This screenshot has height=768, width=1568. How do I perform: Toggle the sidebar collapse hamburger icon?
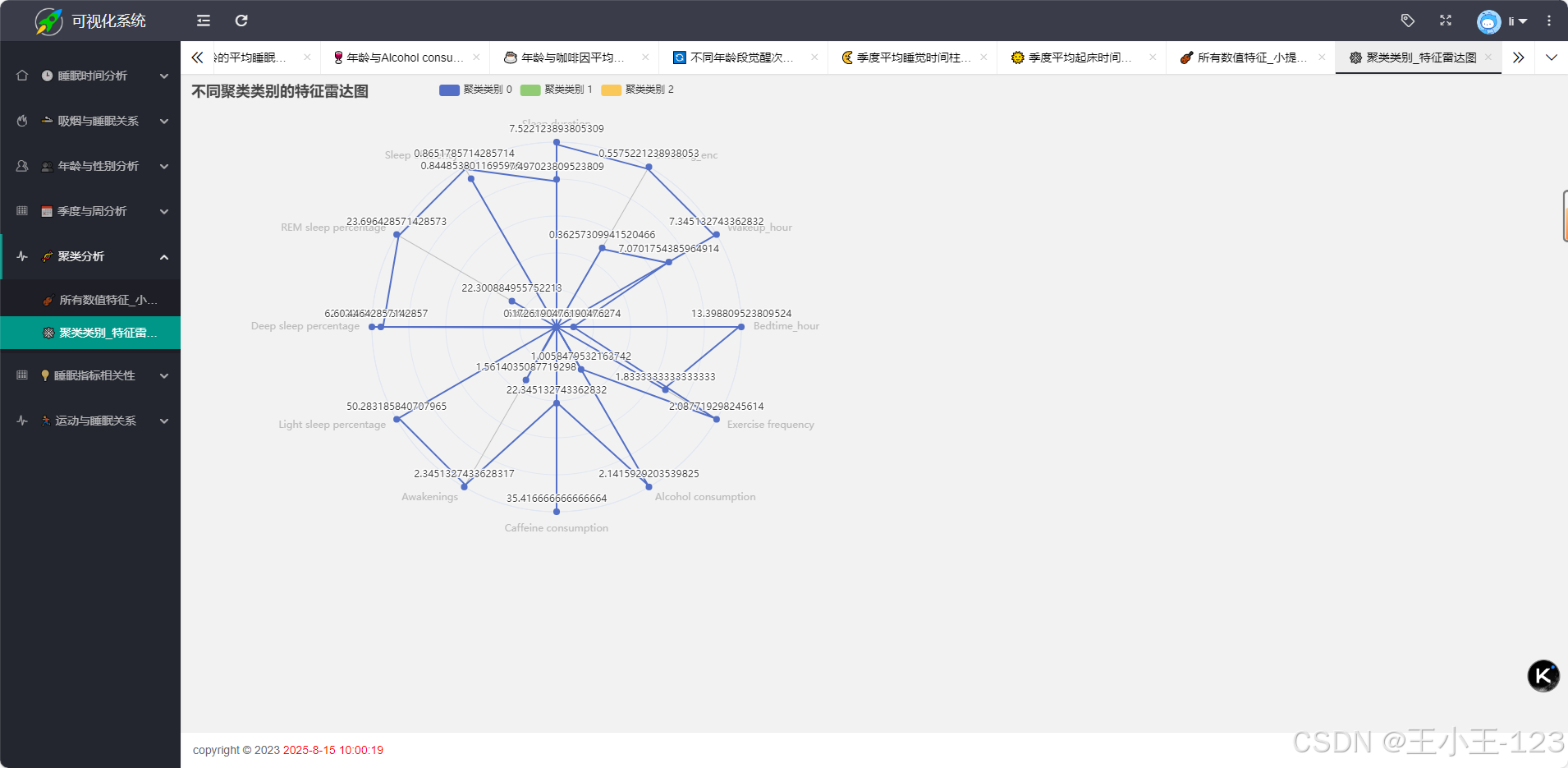tap(204, 21)
